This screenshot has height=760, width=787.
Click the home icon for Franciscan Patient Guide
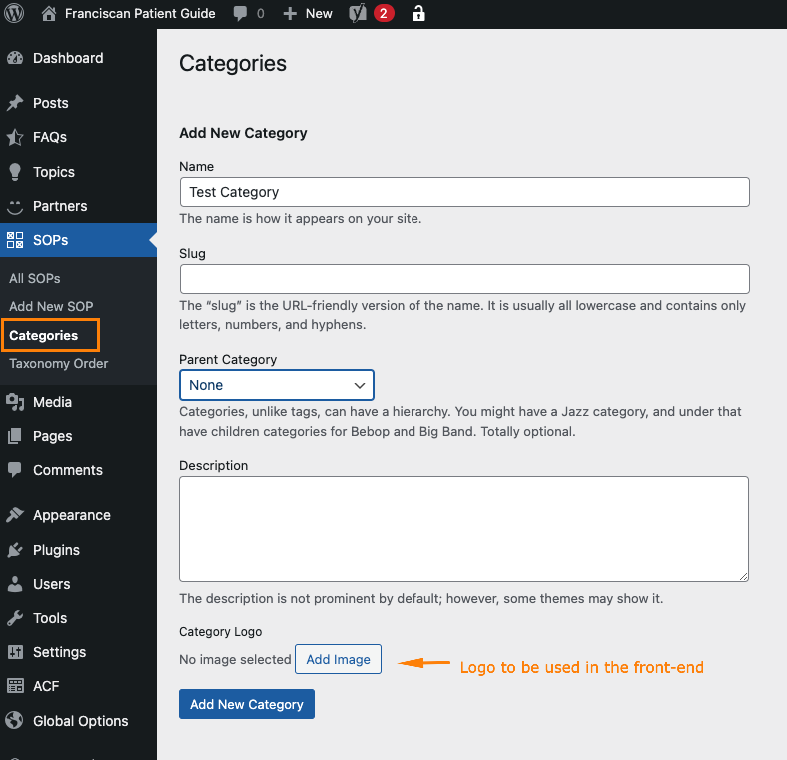click(49, 14)
